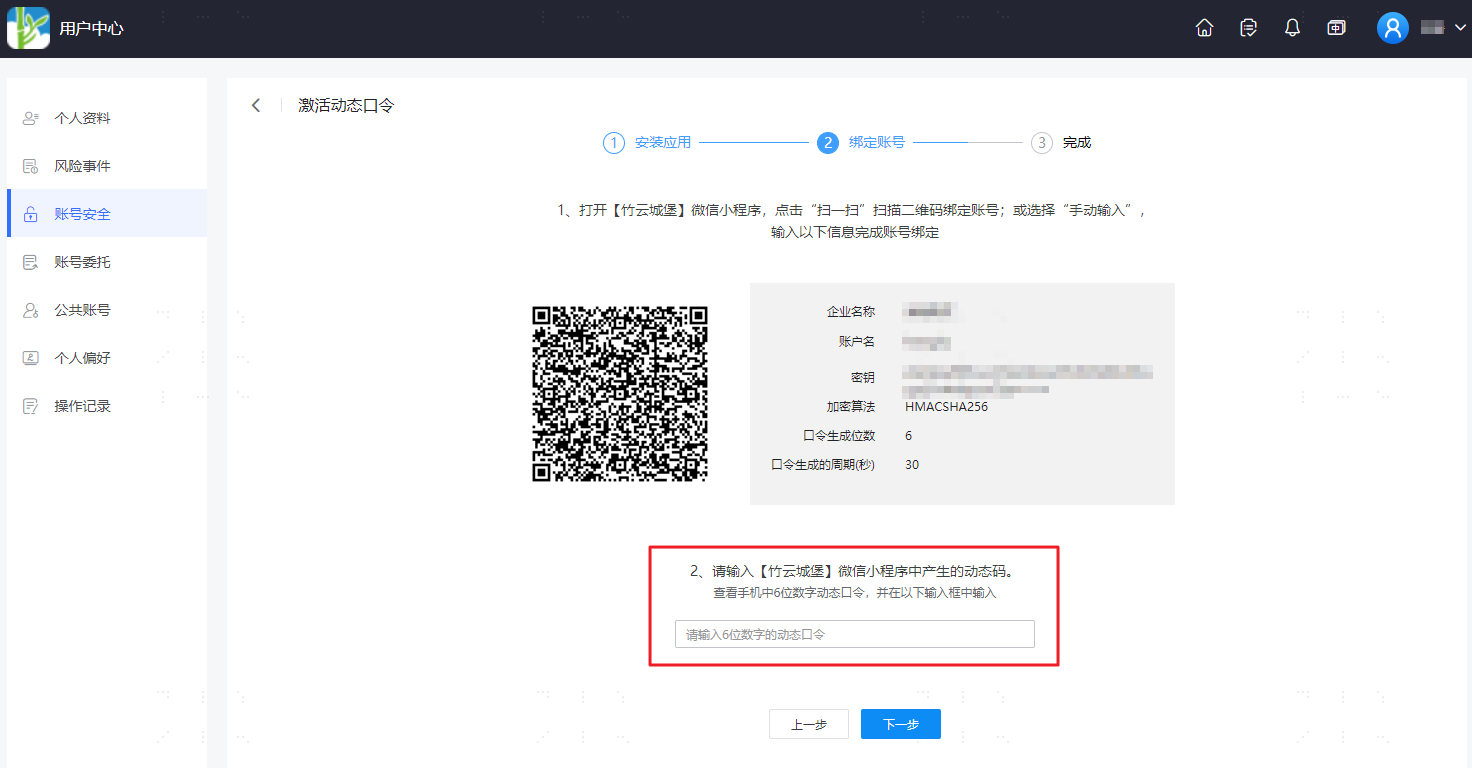Click the 个人资料 sidebar icon
Screen dimensions: 1472x768
tap(31, 118)
